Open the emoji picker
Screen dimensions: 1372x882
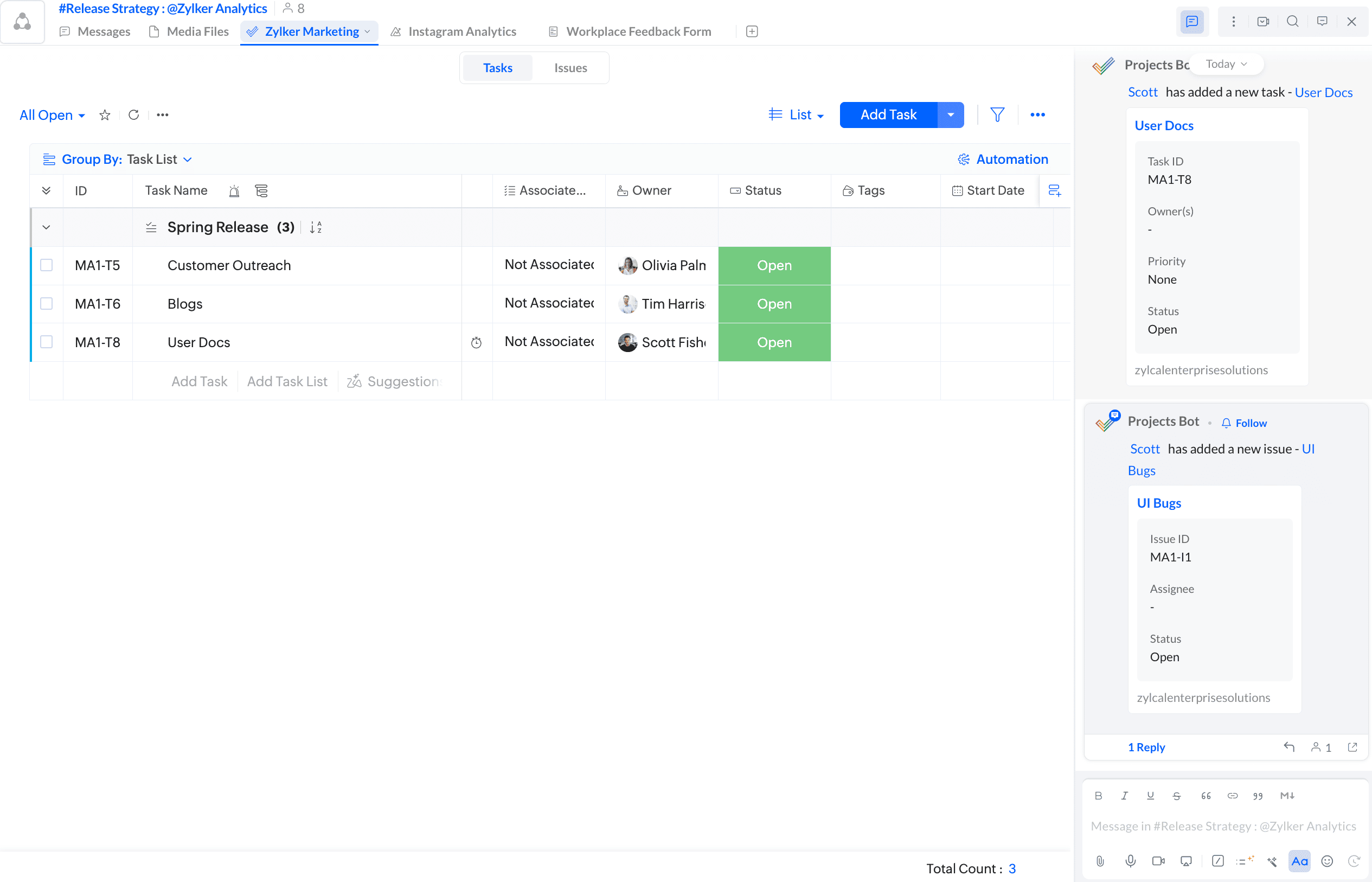pos(1327,861)
